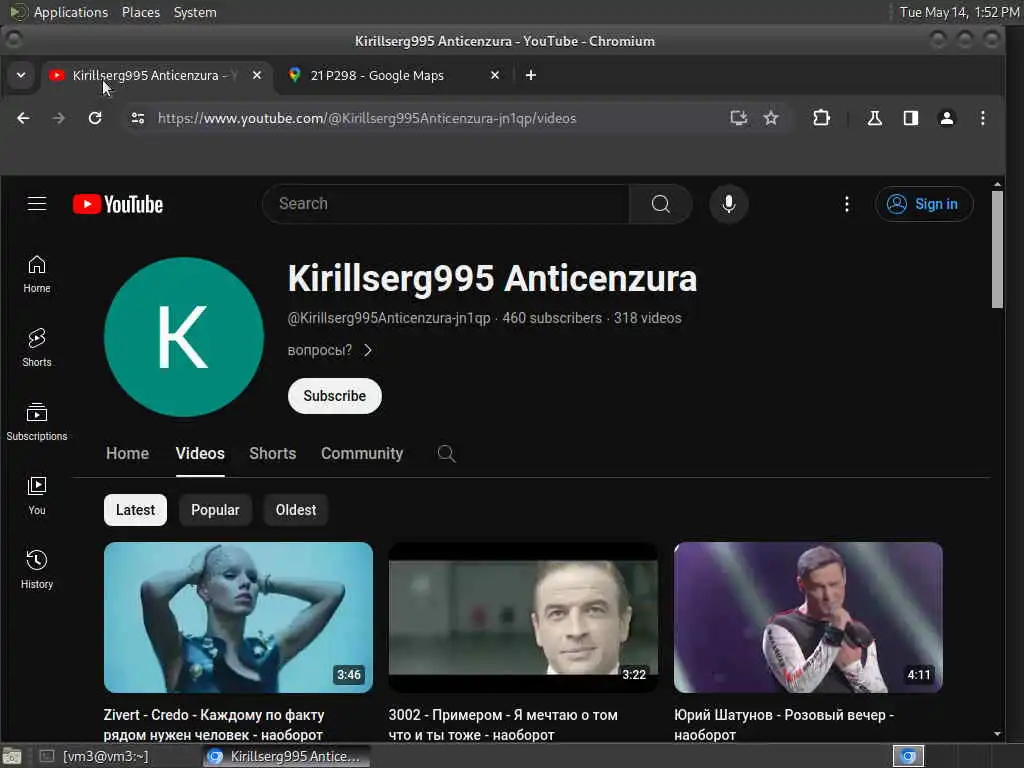
Task: Open History in the sidebar
Action: [x=37, y=569]
